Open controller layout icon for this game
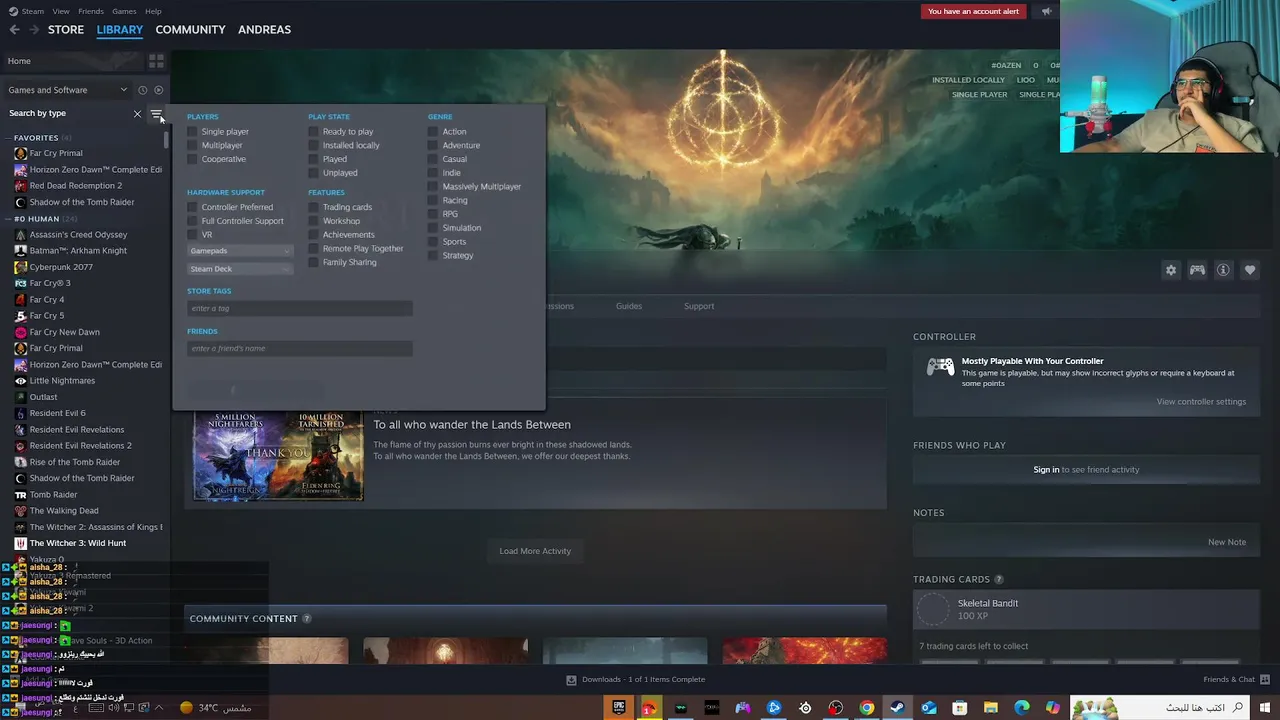1280x720 pixels. [x=1197, y=270]
